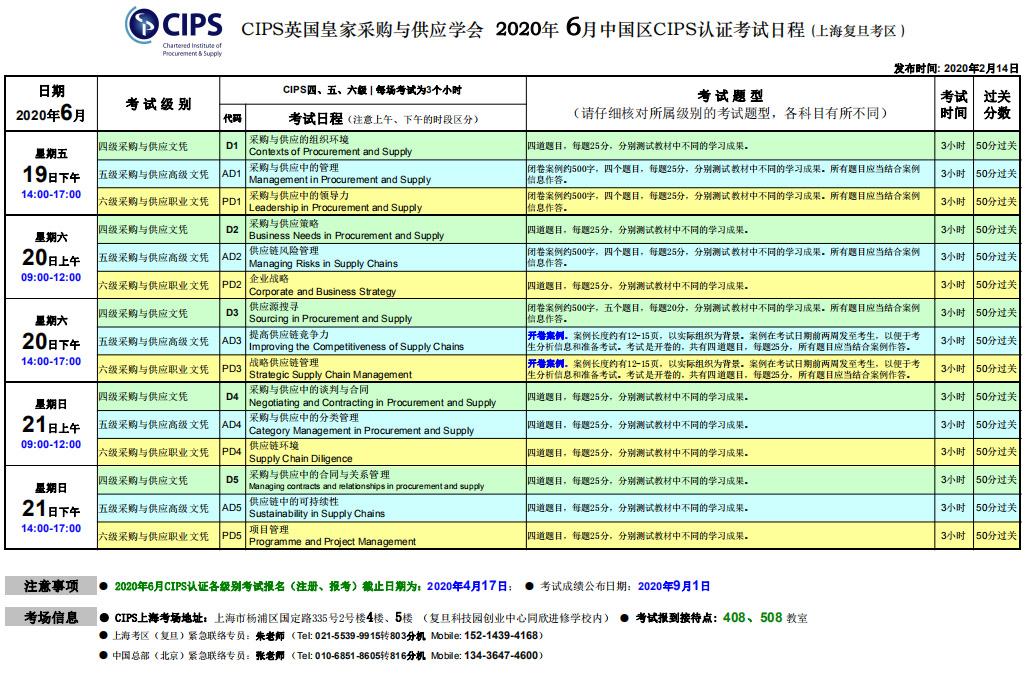Click code cell 'D5'

click(232, 479)
